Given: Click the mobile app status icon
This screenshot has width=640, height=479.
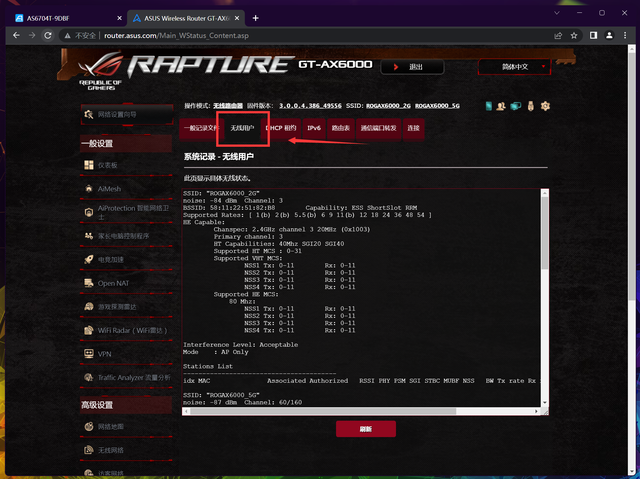Looking at the screenshot, I should (489, 106).
